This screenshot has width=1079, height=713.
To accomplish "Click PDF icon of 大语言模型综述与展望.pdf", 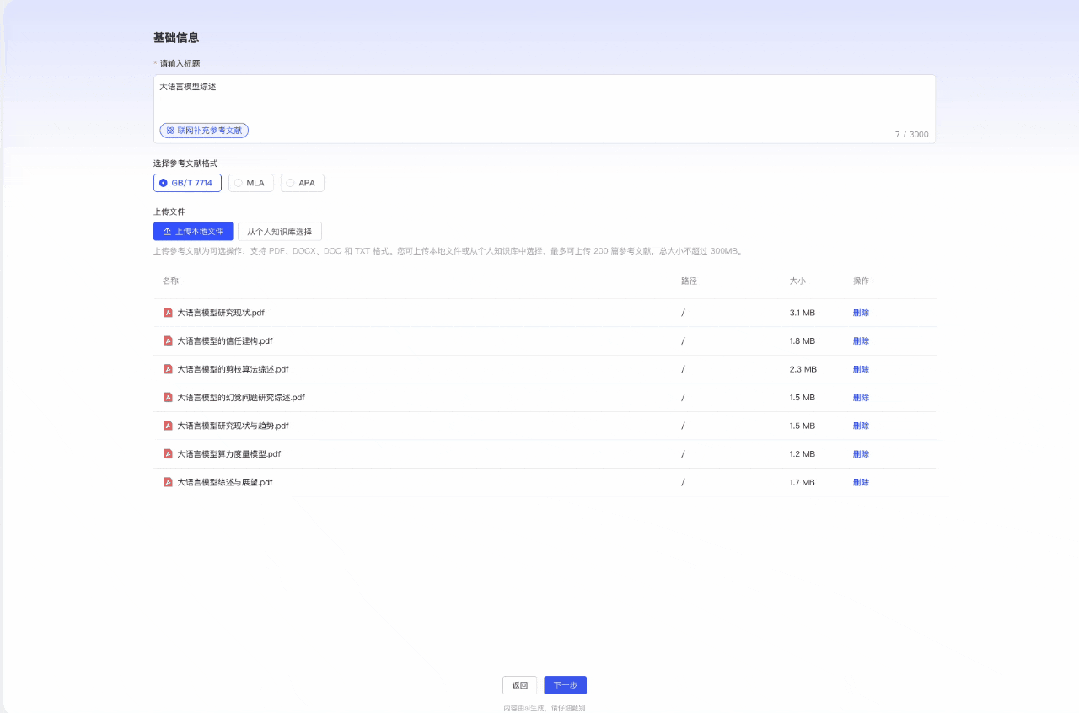I will [x=168, y=482].
